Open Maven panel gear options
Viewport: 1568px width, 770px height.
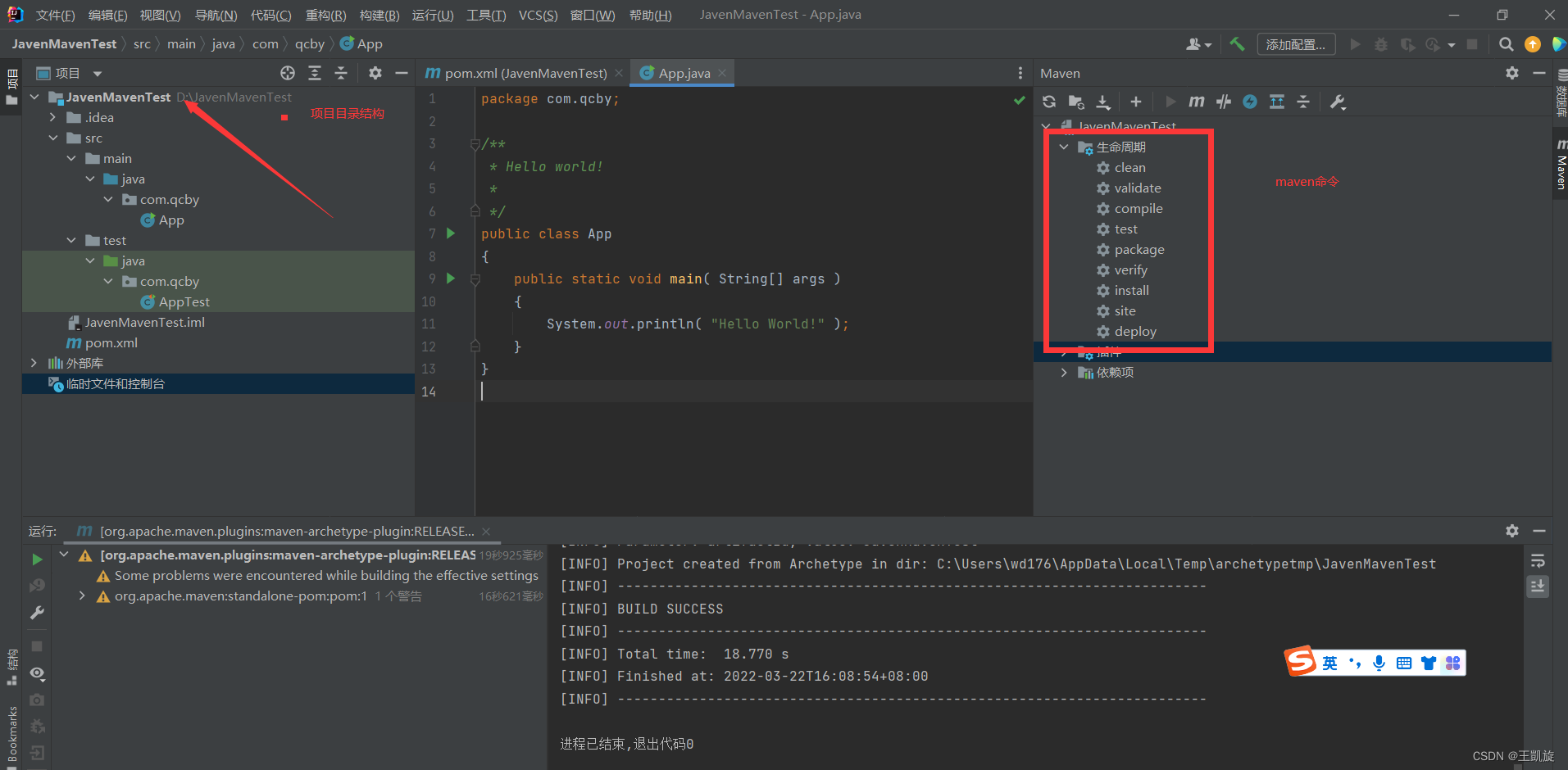click(1512, 73)
